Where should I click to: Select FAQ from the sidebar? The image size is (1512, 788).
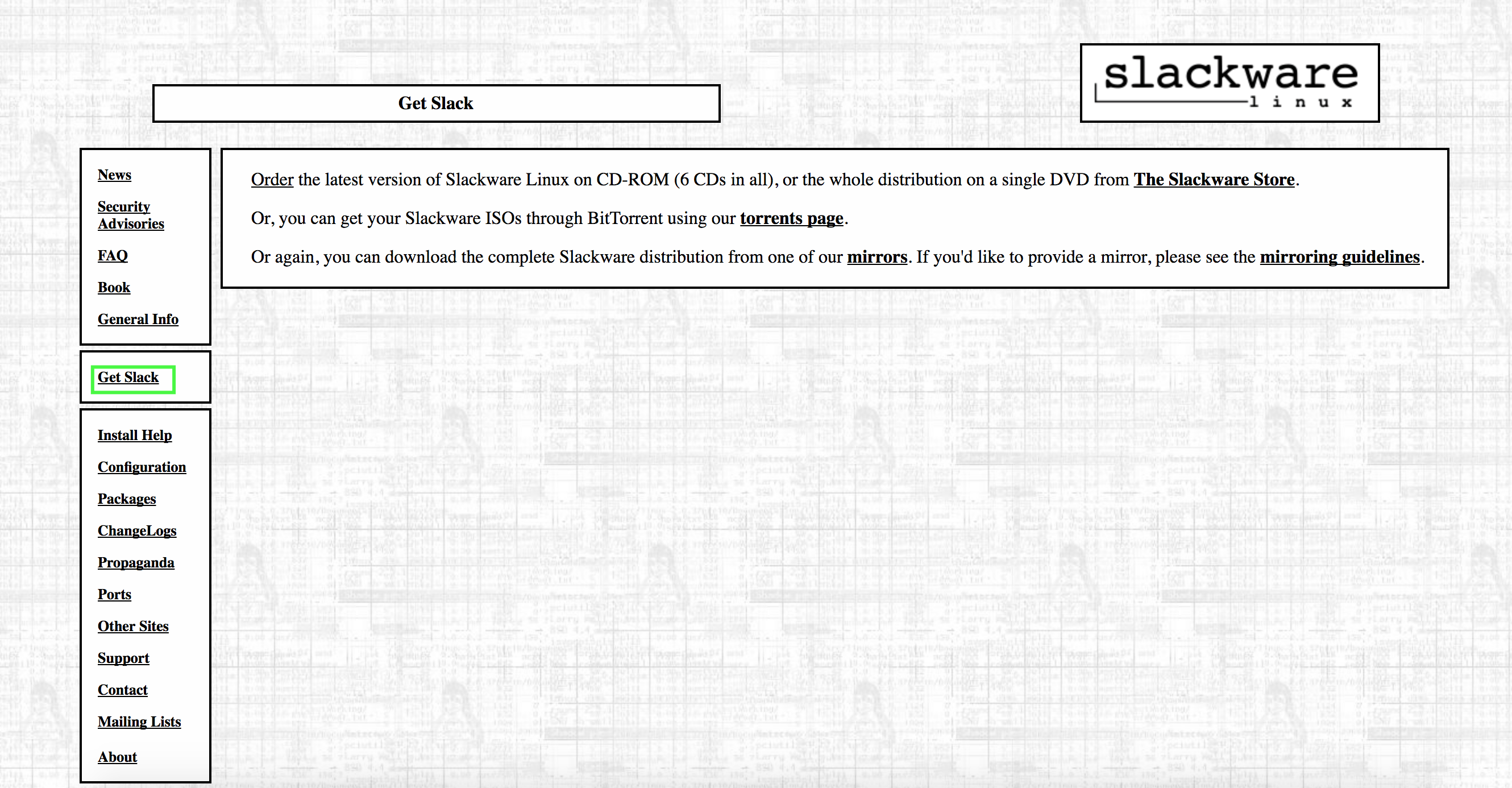[x=113, y=255]
